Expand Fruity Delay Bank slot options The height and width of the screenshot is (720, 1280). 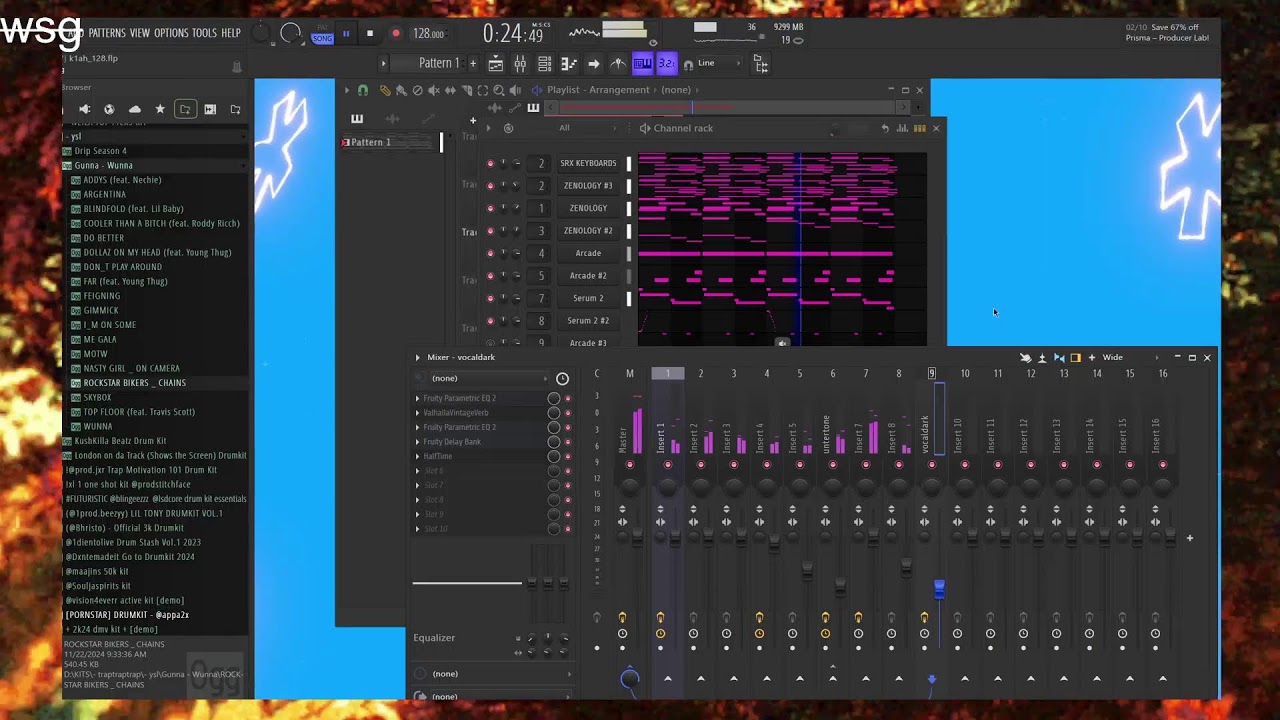click(418, 442)
